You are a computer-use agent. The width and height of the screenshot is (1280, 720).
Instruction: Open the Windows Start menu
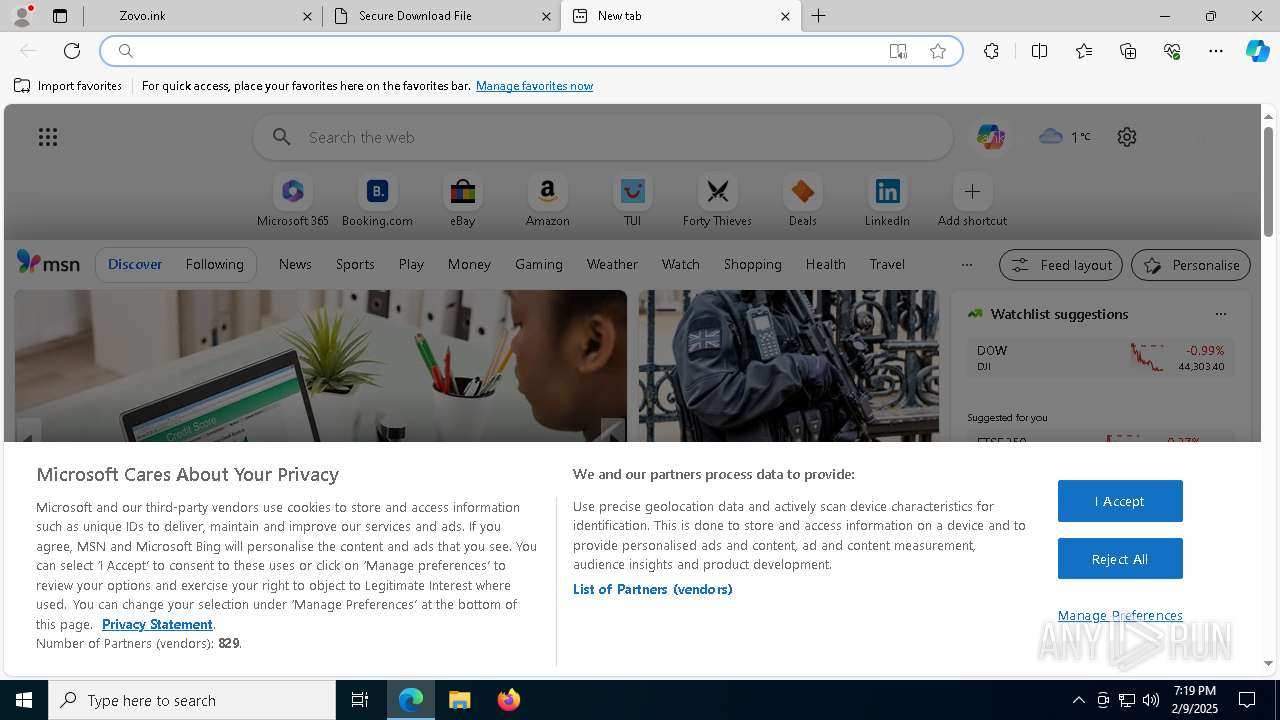click(x=24, y=700)
